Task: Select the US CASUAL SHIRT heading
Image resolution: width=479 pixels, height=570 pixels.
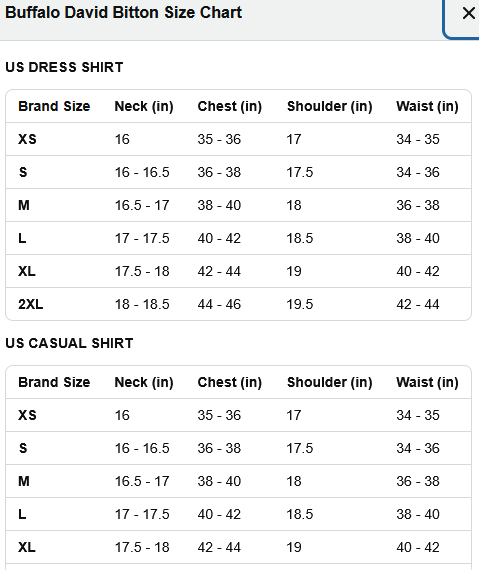Action: (x=69, y=343)
